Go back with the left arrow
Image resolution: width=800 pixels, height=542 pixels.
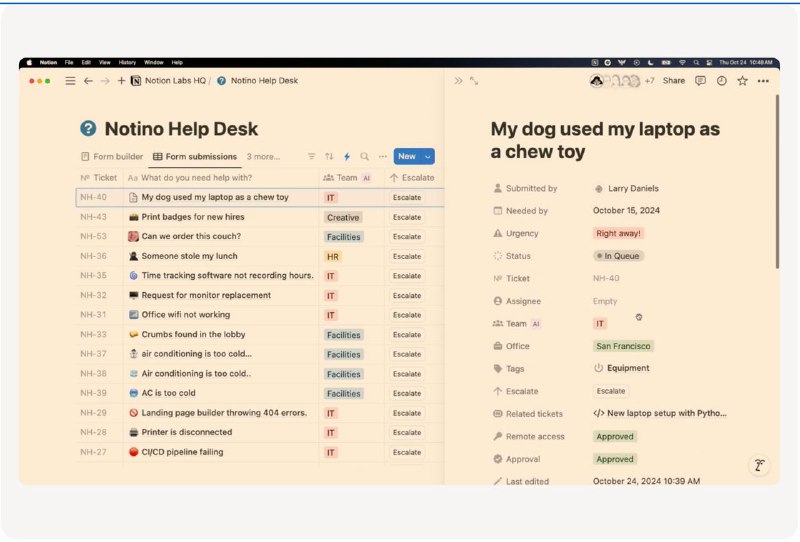click(88, 81)
